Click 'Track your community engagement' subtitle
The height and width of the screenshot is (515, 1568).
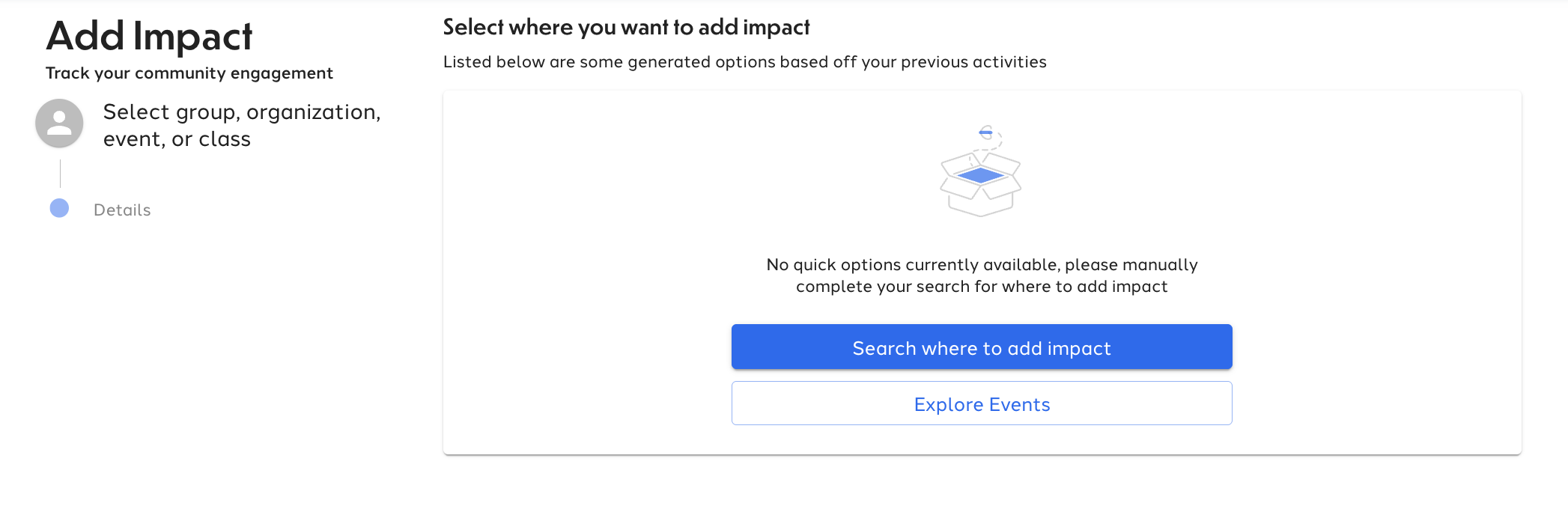point(189,73)
